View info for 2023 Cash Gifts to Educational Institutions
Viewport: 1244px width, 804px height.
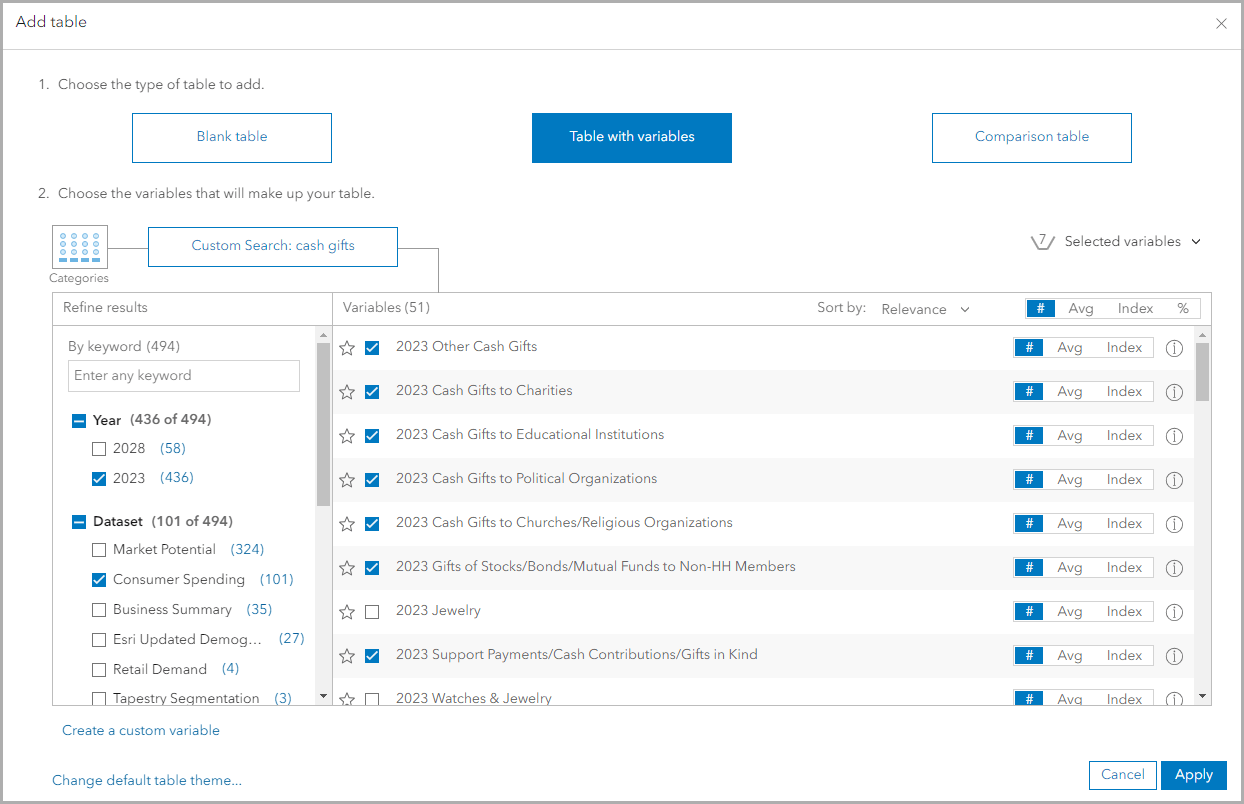1175,436
